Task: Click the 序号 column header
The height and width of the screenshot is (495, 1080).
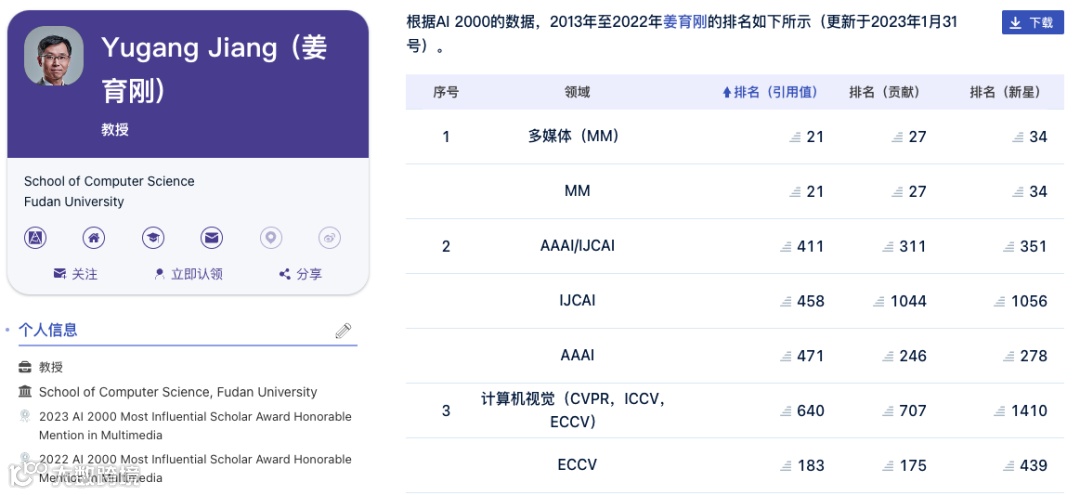Action: [446, 92]
